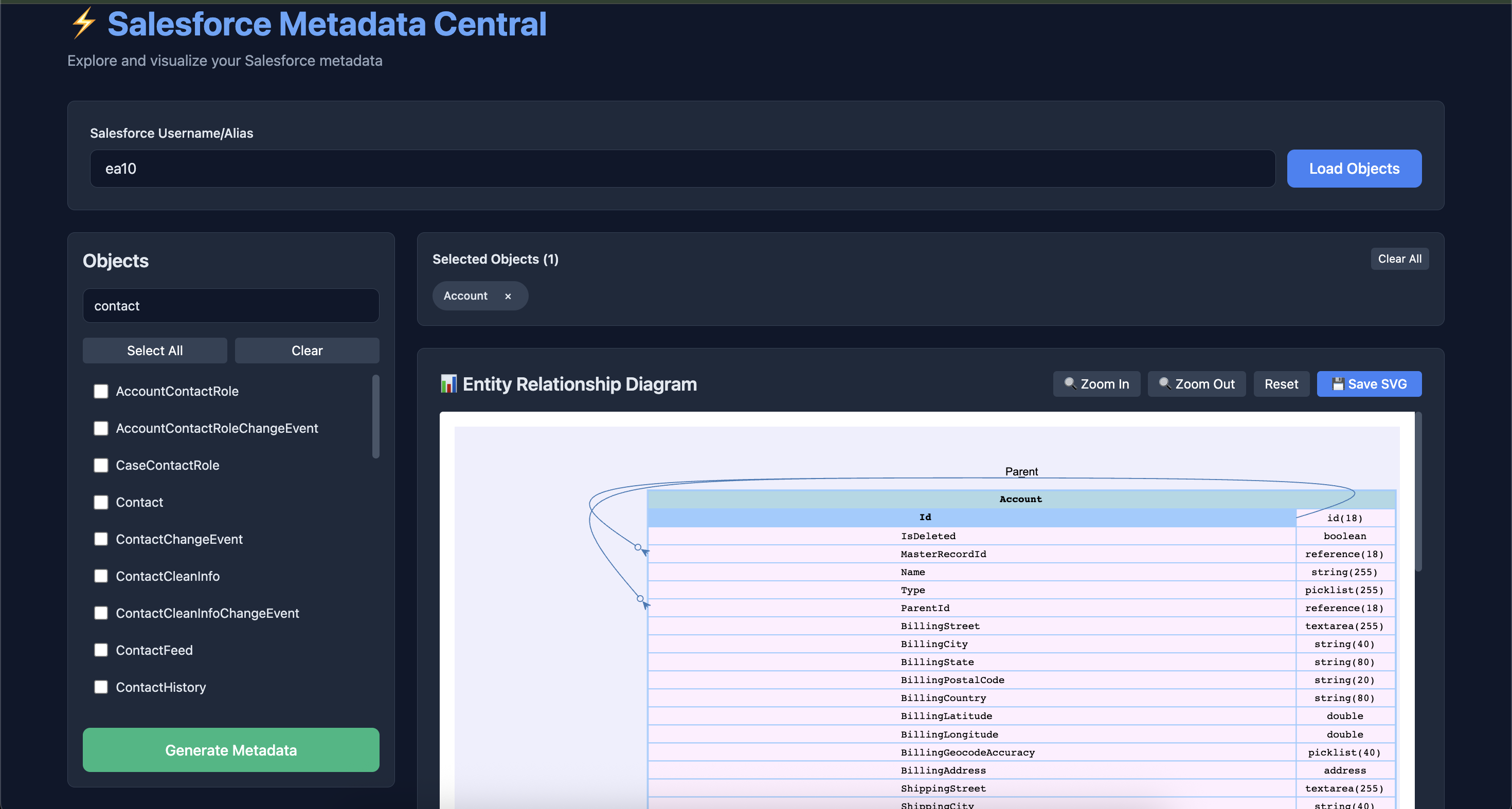Click the bar chart icon beside diagram title
The image size is (1512, 809).
pyautogui.click(x=448, y=383)
